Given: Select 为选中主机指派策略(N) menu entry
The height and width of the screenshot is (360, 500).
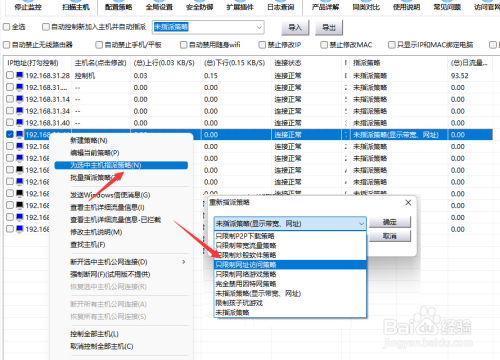Looking at the screenshot, I should point(121,165).
